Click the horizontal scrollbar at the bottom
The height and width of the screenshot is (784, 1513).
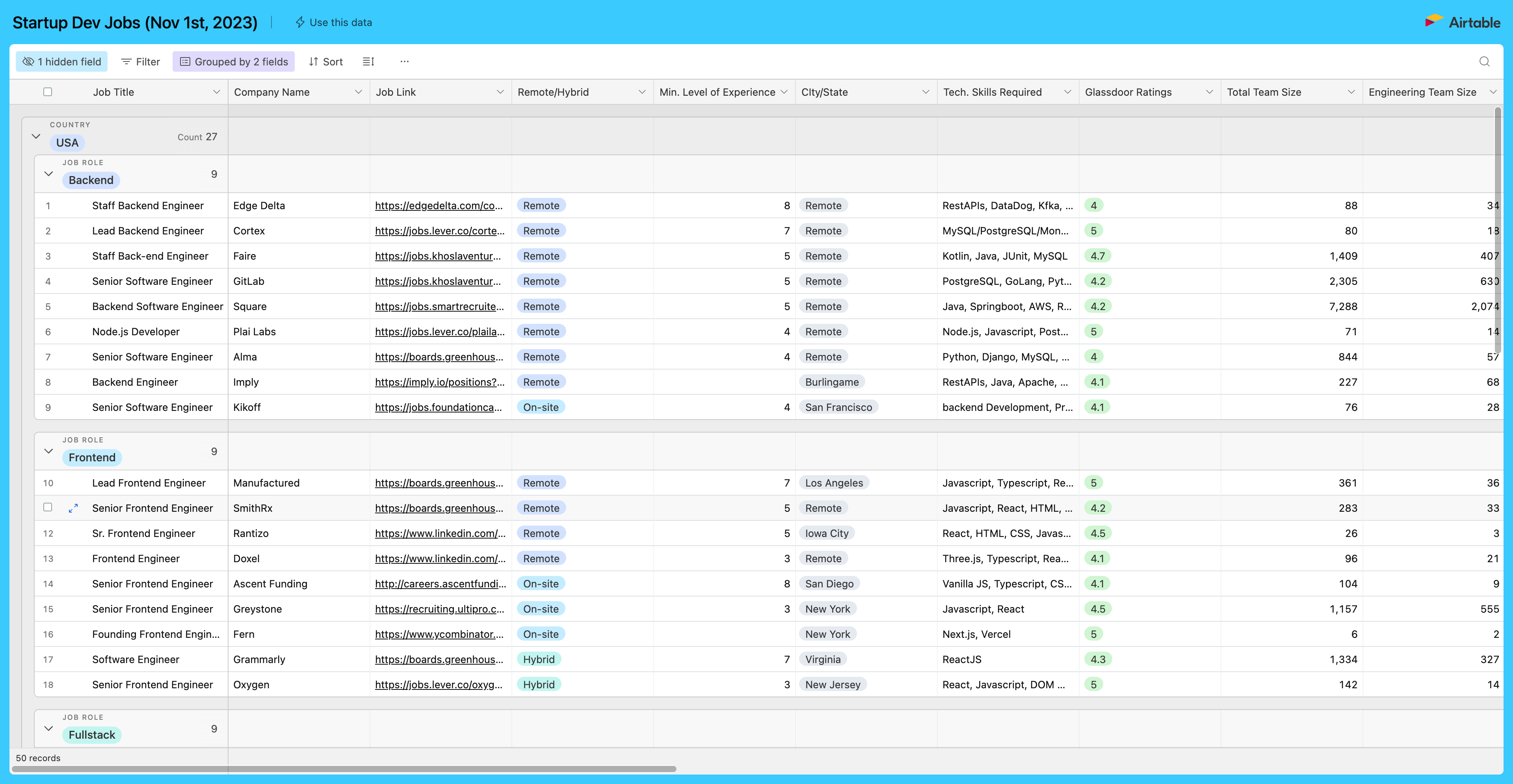[344, 769]
